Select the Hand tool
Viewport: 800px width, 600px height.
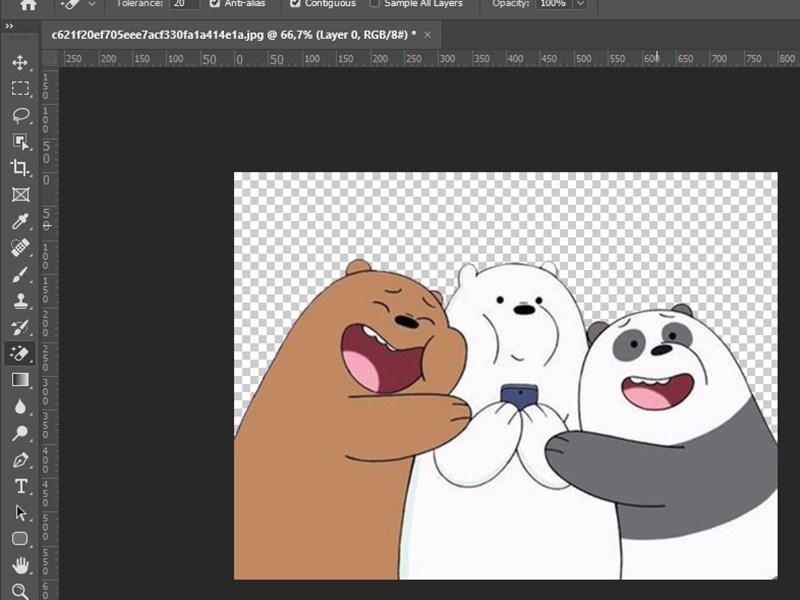(x=20, y=566)
